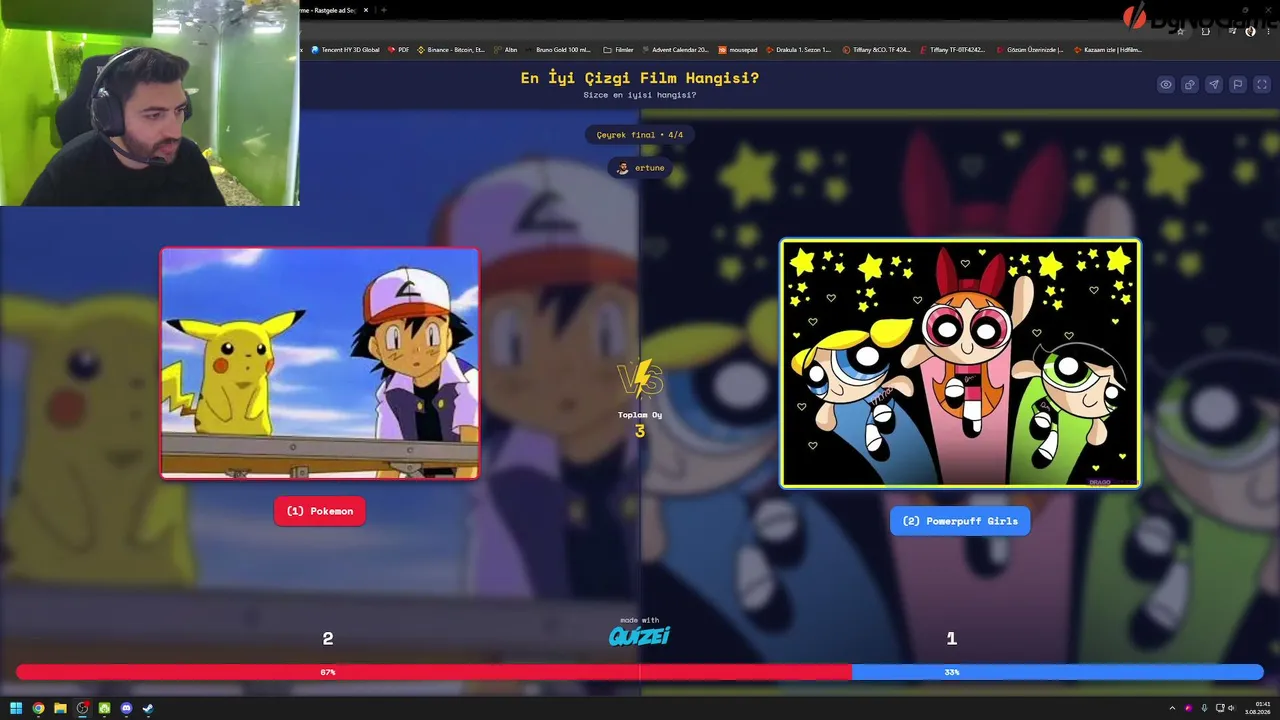Click the red 67% vote bar

[434, 672]
